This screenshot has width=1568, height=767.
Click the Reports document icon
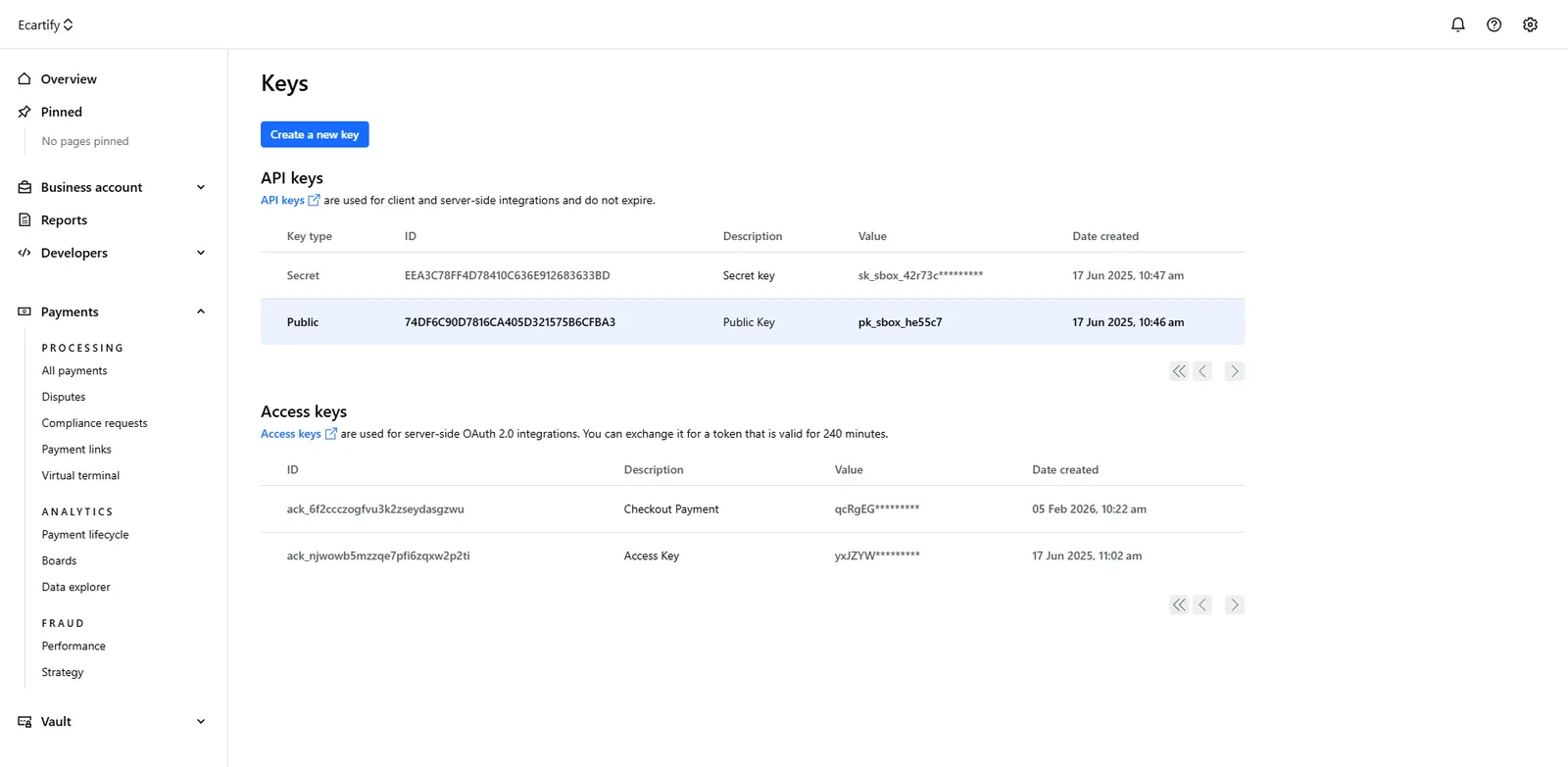click(24, 220)
